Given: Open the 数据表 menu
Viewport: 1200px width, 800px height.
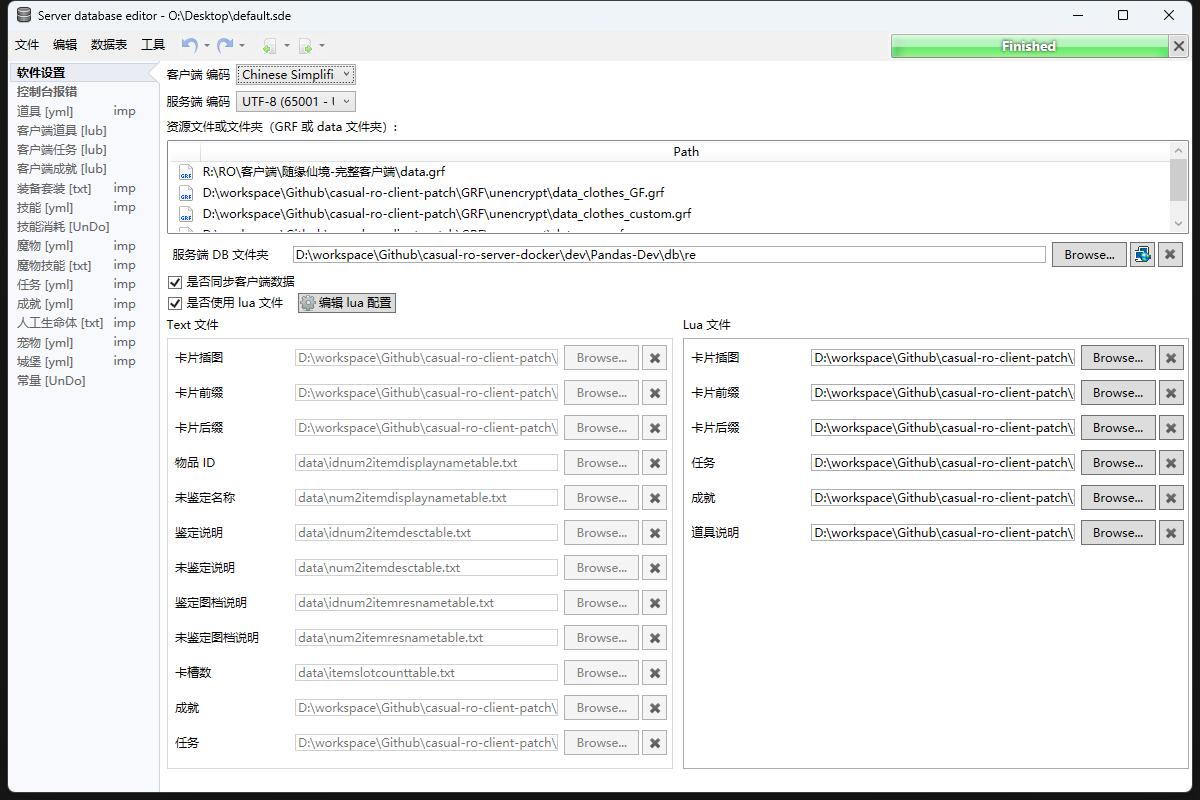Looking at the screenshot, I should tap(109, 45).
